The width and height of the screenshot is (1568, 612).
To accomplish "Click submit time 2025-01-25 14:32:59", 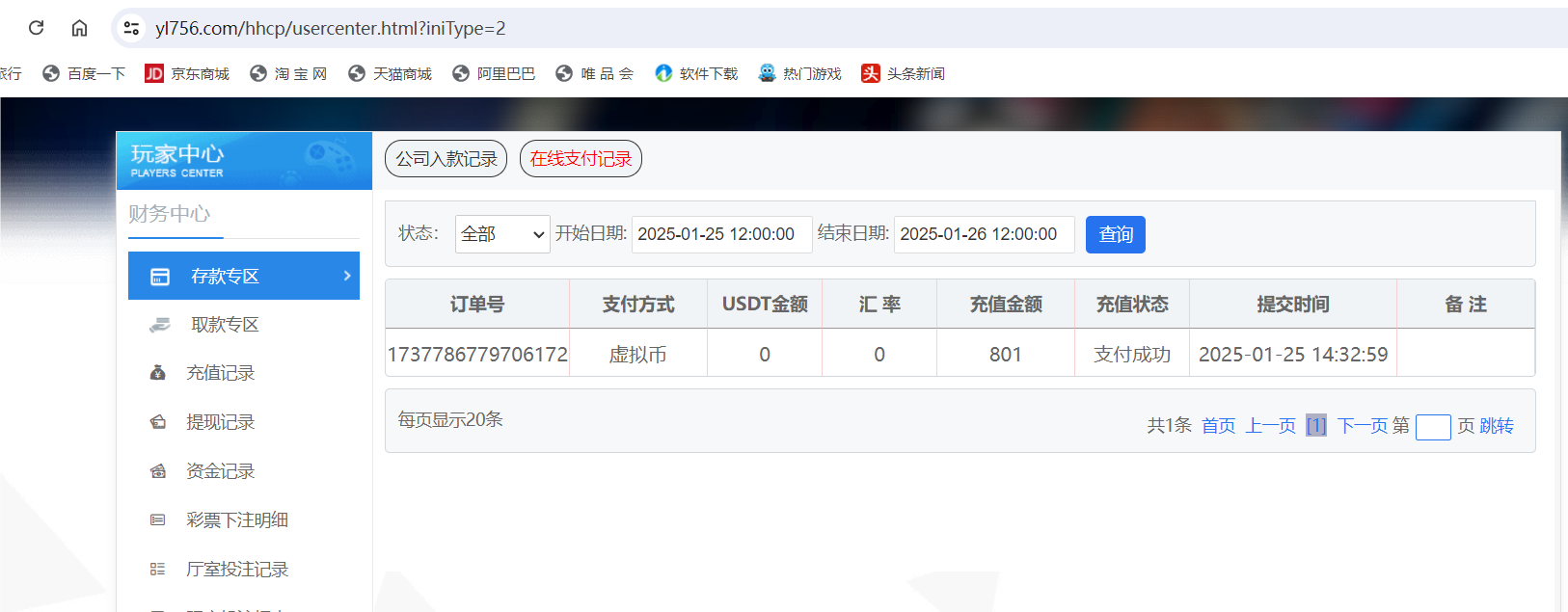I will (1293, 355).
